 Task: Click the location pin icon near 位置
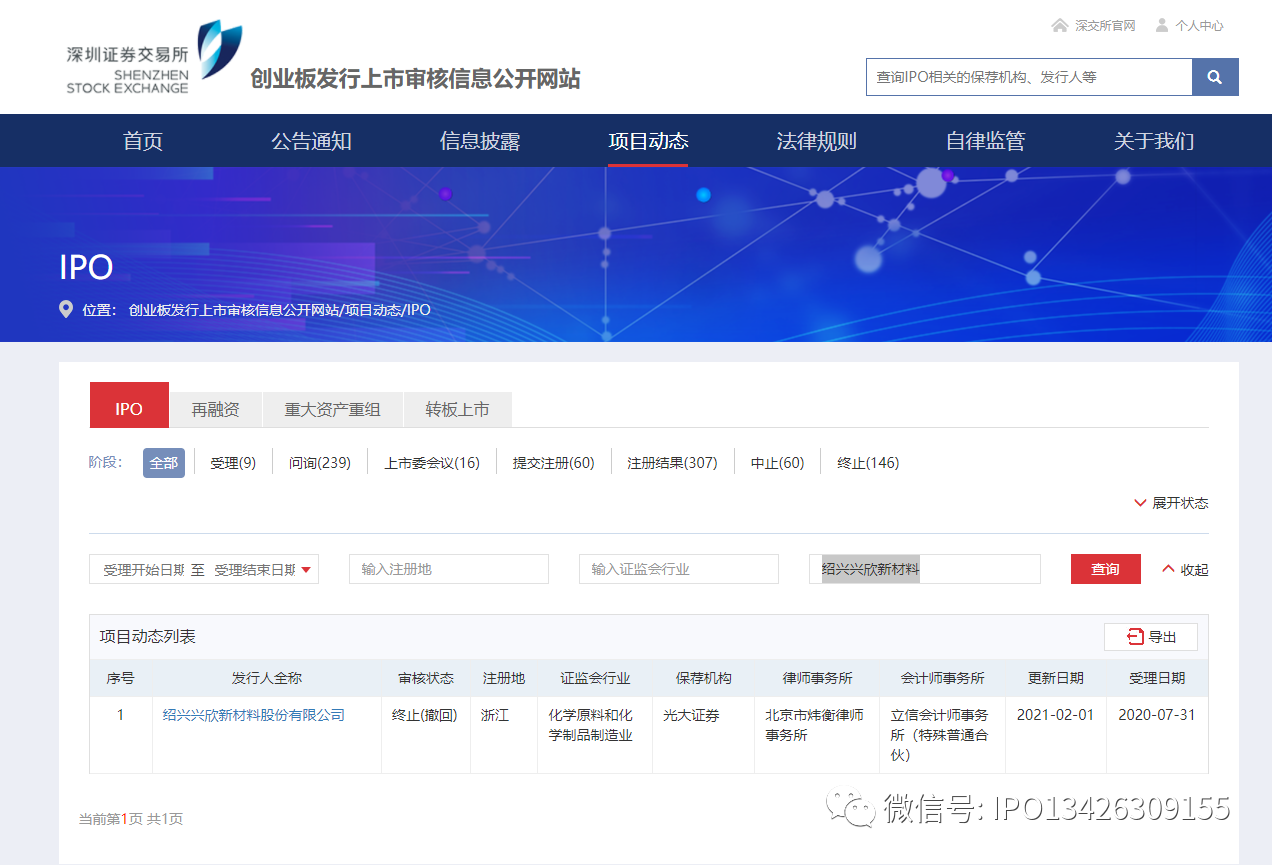66,309
